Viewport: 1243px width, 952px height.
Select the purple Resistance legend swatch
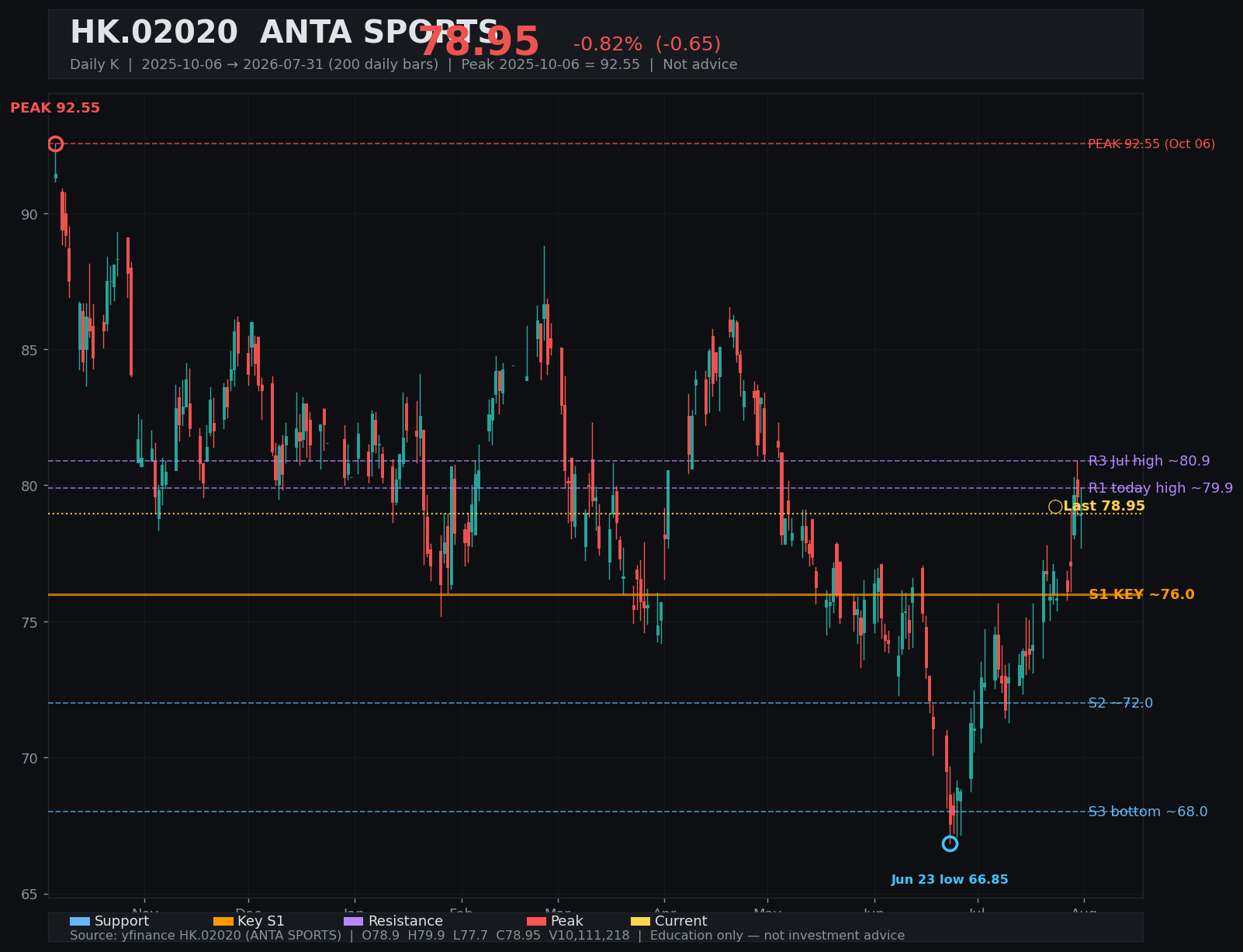[x=354, y=922]
